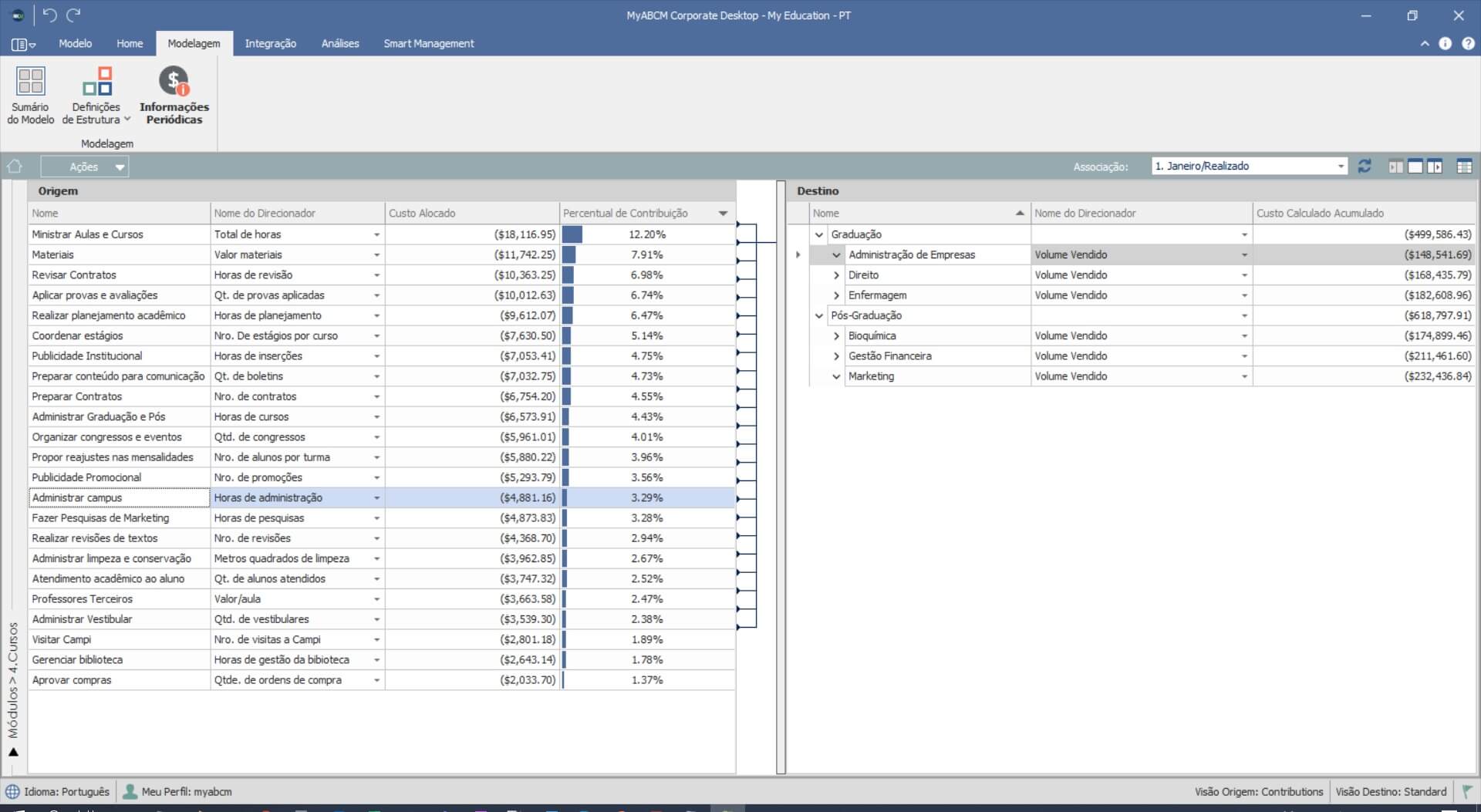This screenshot has width=1481, height=812.
Task: Click the 3.29% contribution bar cell
Action: (x=647, y=498)
